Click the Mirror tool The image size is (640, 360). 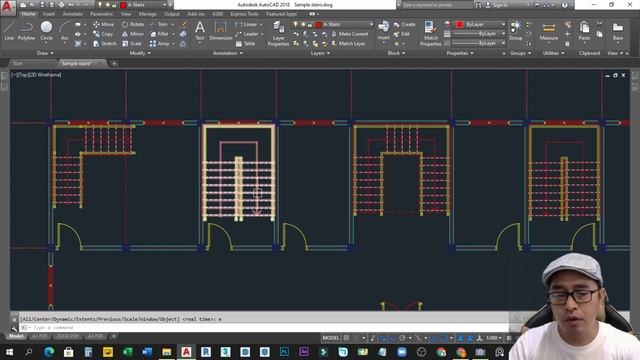(x=133, y=34)
